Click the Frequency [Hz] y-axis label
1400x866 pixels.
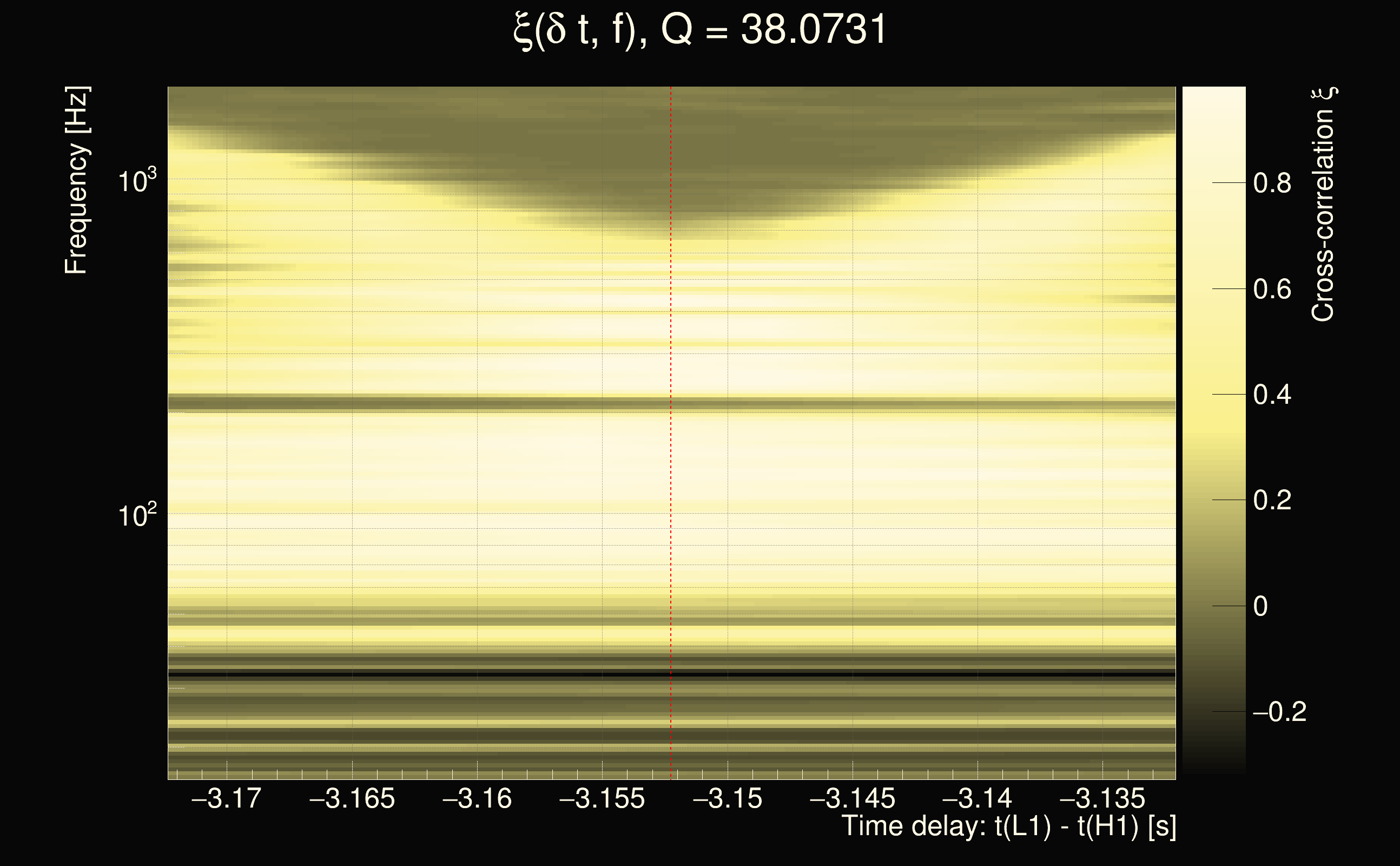[x=77, y=180]
